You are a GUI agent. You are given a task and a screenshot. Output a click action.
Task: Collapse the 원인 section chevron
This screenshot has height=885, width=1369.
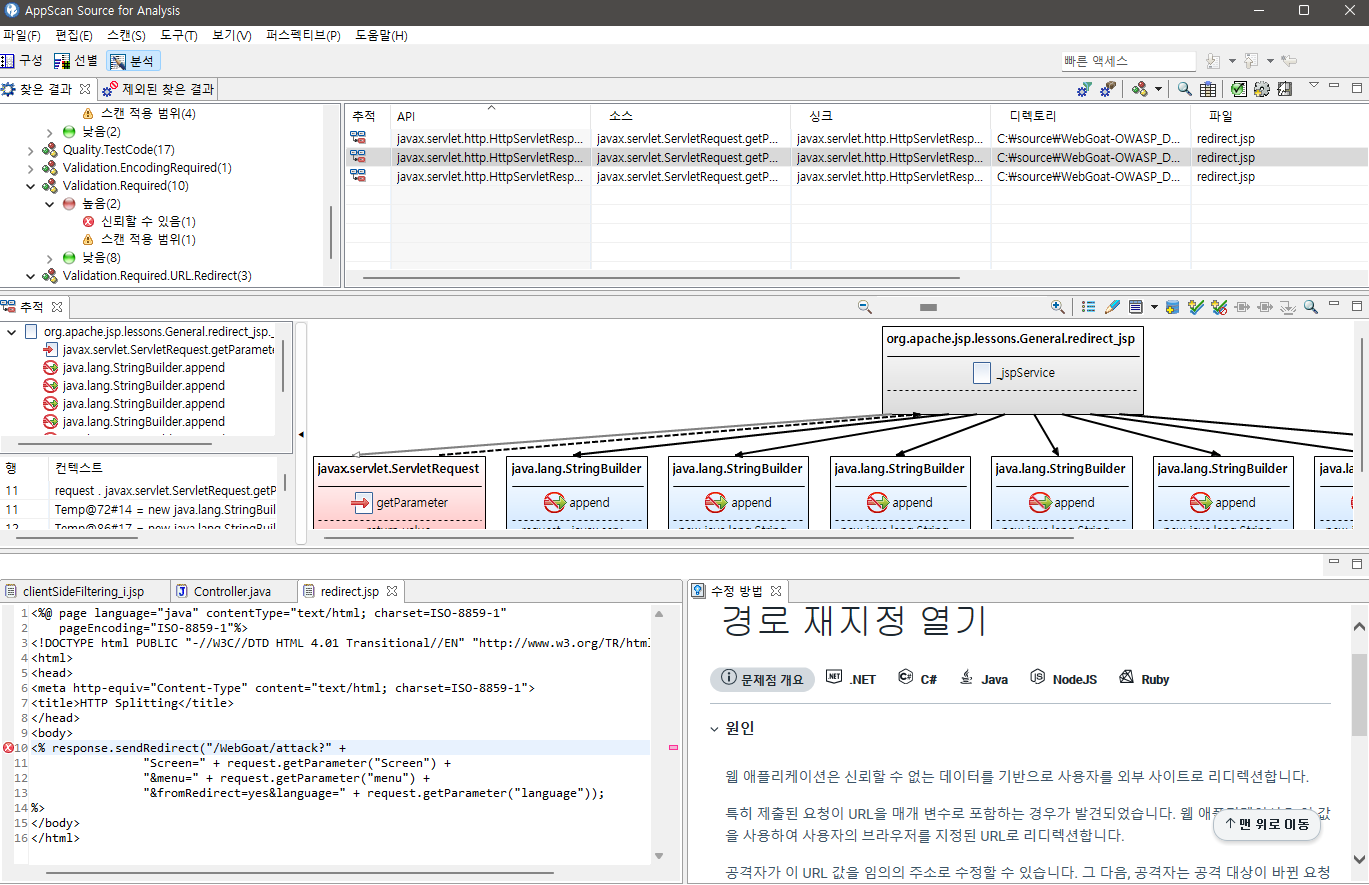714,728
